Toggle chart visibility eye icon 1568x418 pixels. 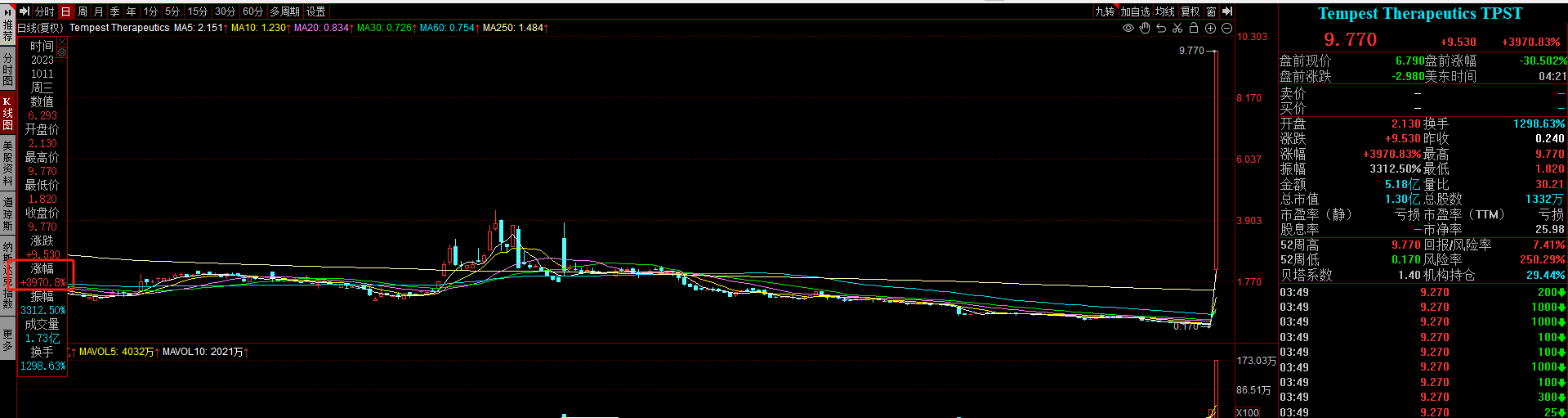pyautogui.click(x=1128, y=28)
